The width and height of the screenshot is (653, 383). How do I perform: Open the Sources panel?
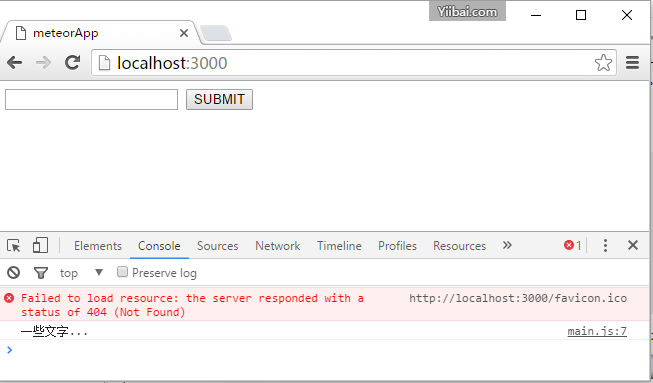pyautogui.click(x=218, y=246)
